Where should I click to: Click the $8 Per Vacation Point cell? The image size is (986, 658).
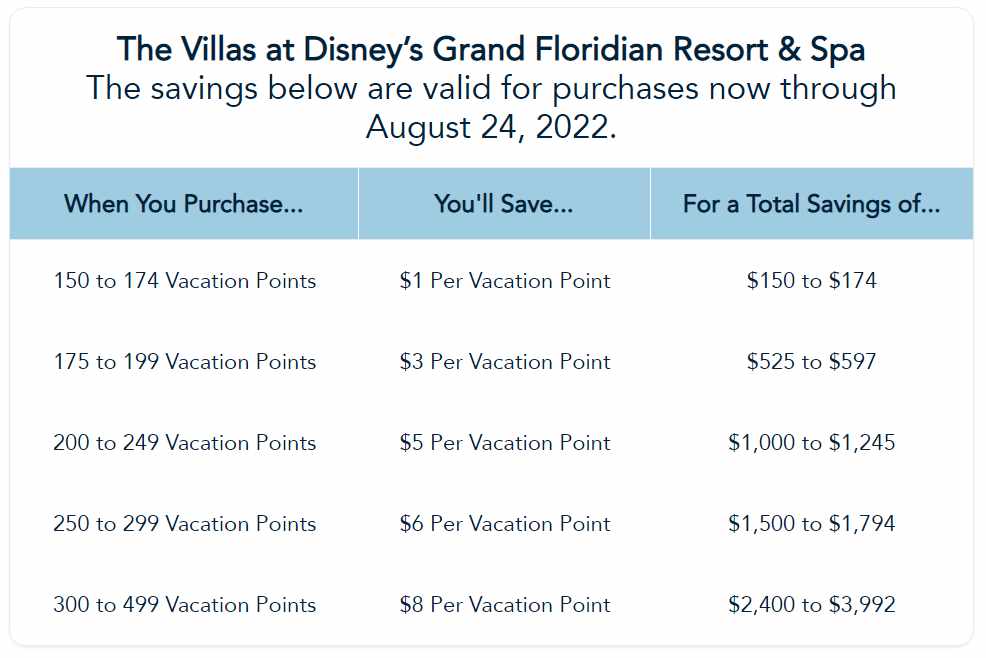tap(505, 605)
